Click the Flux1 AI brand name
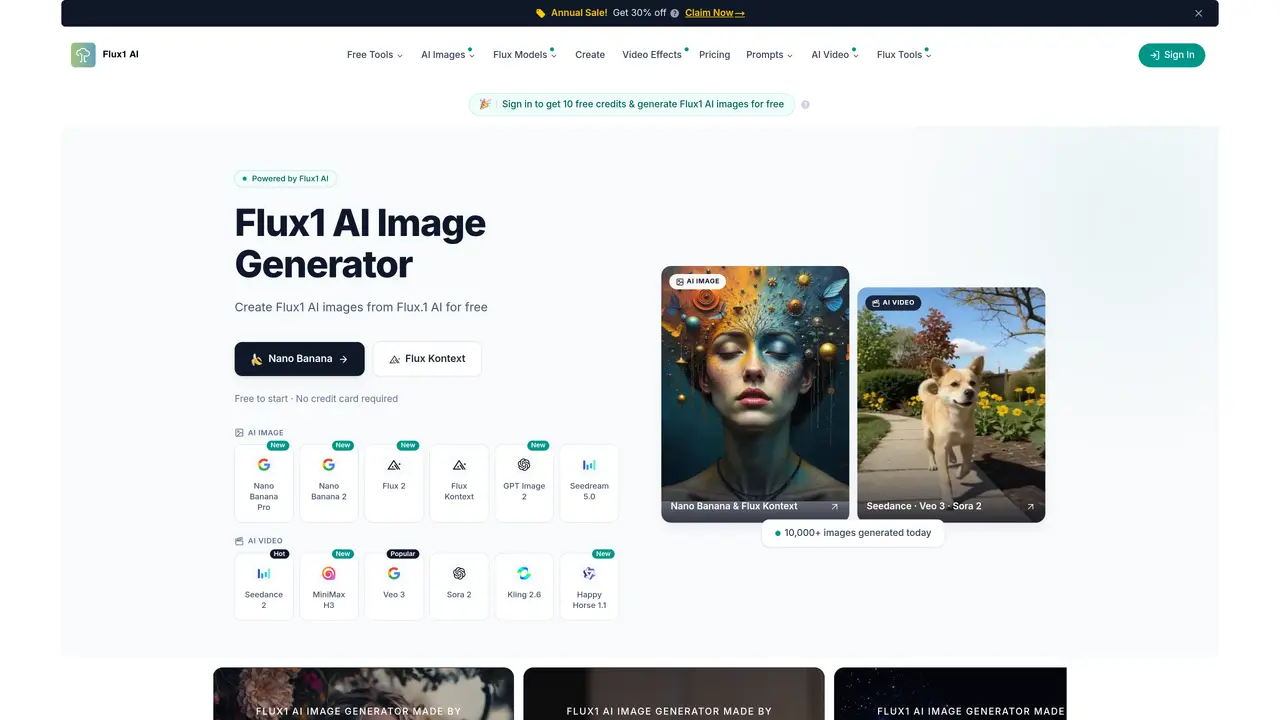 click(120, 55)
